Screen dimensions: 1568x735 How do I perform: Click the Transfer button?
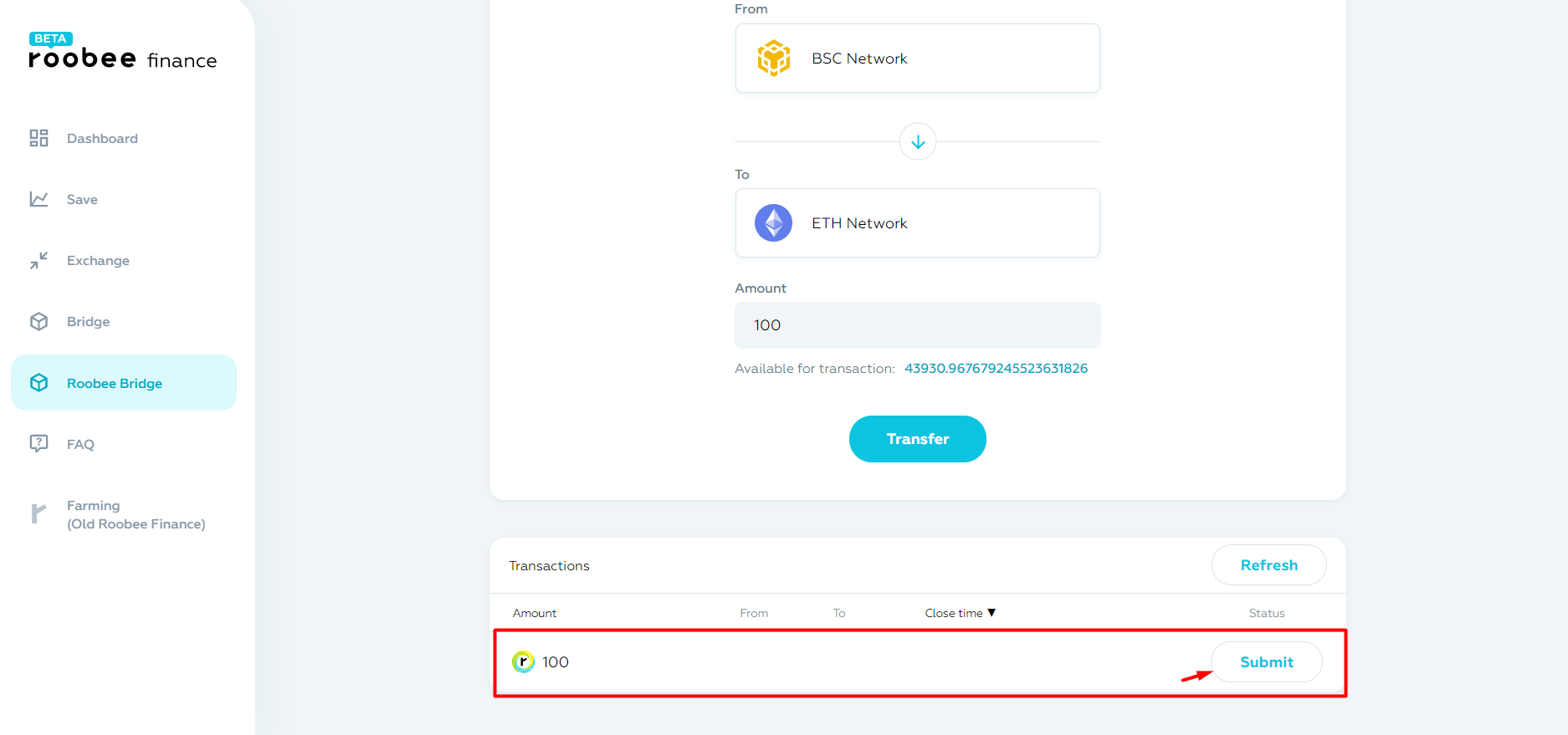[x=918, y=439]
